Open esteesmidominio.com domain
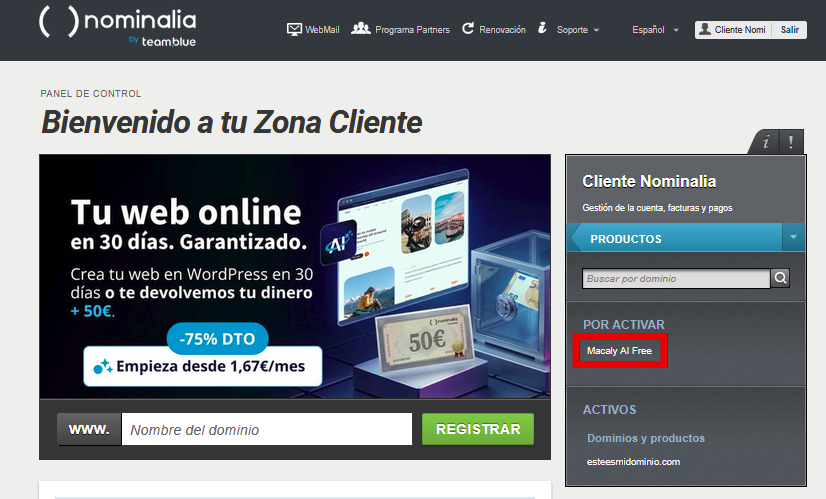The width and height of the screenshot is (826, 499). coord(633,462)
